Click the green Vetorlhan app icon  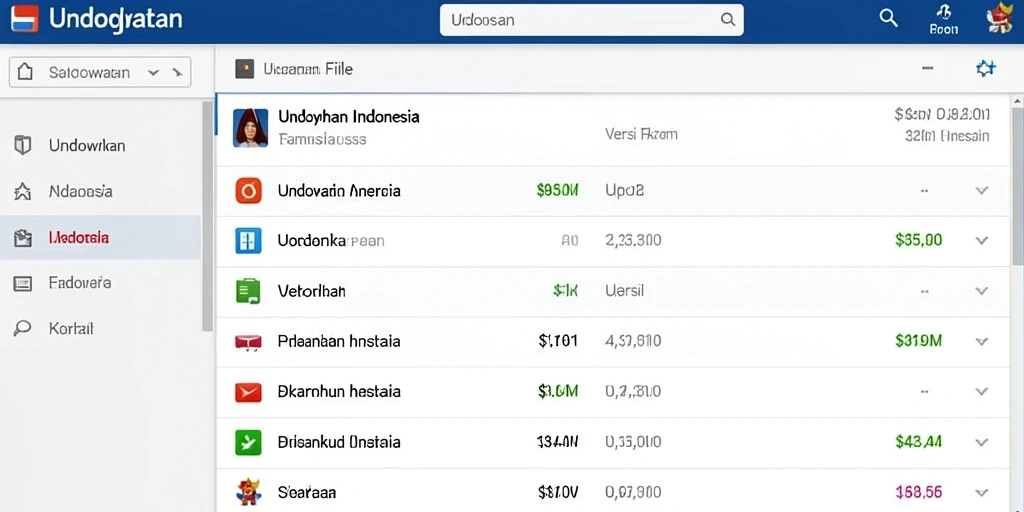(x=248, y=291)
